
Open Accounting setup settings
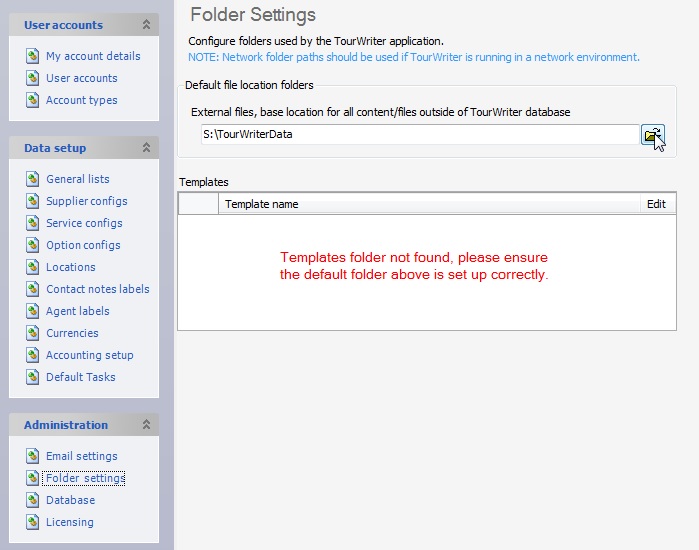click(x=89, y=355)
